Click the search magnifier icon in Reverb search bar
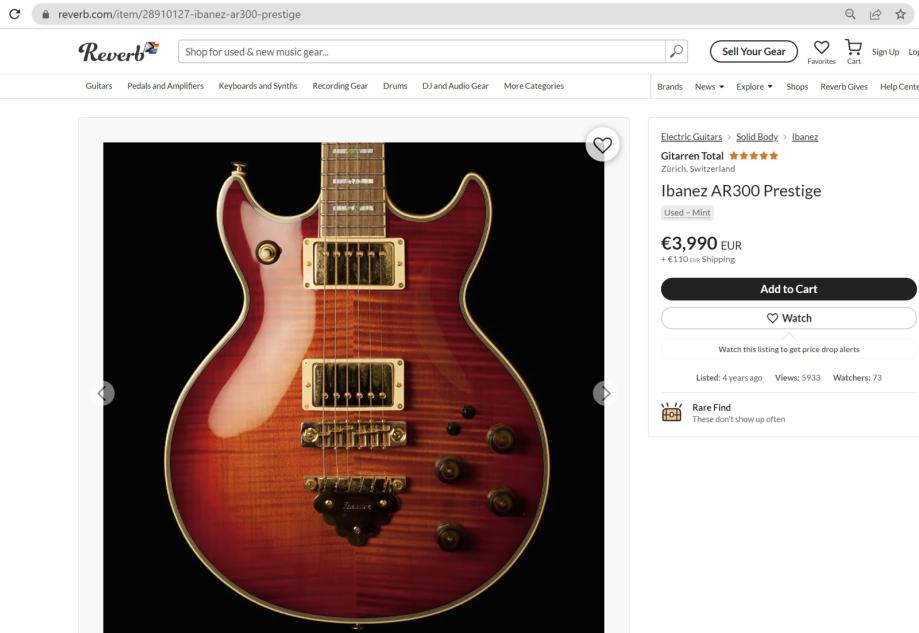 (x=677, y=52)
